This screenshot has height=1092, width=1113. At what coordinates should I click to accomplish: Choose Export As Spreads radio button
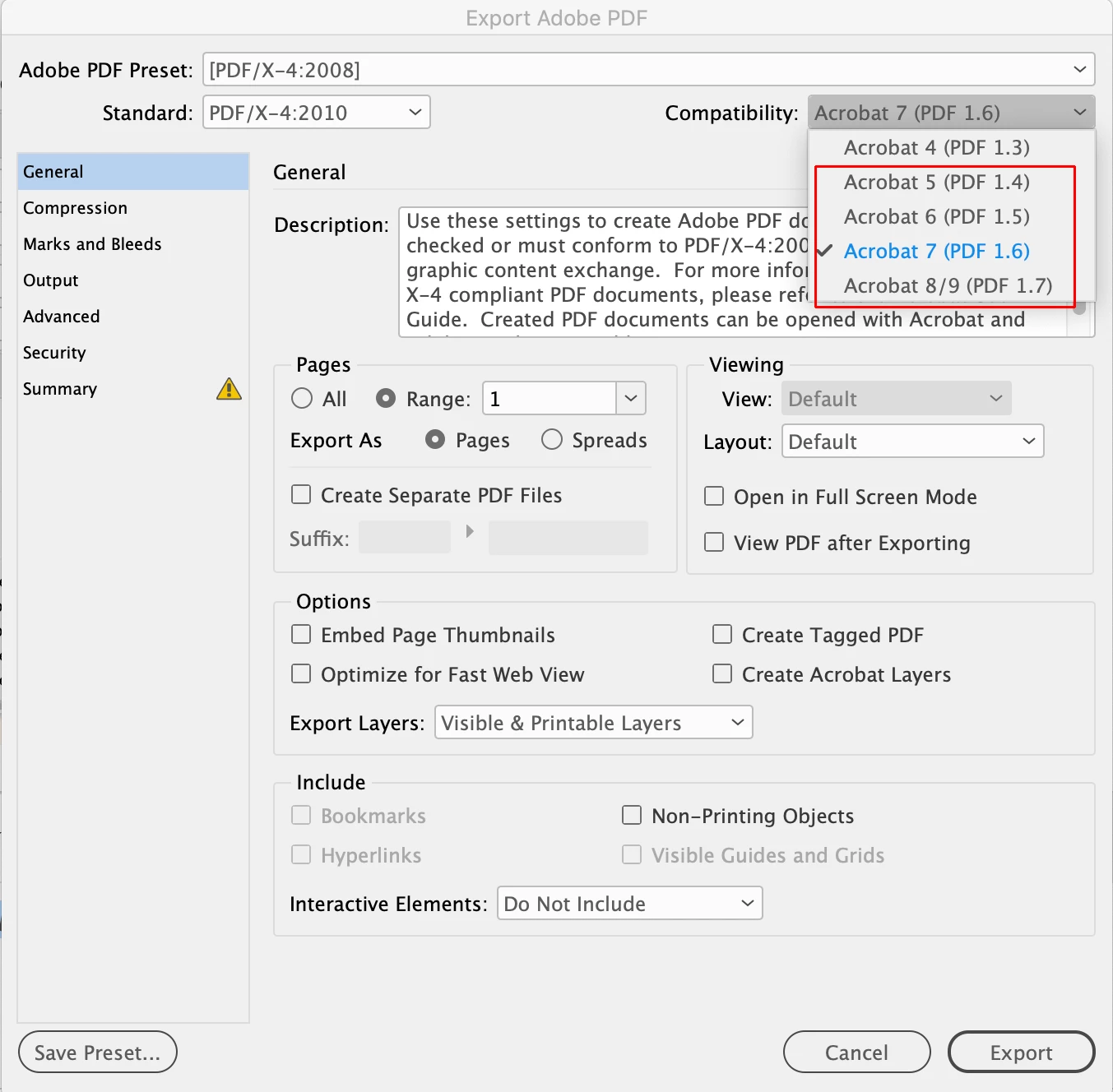pos(552,440)
